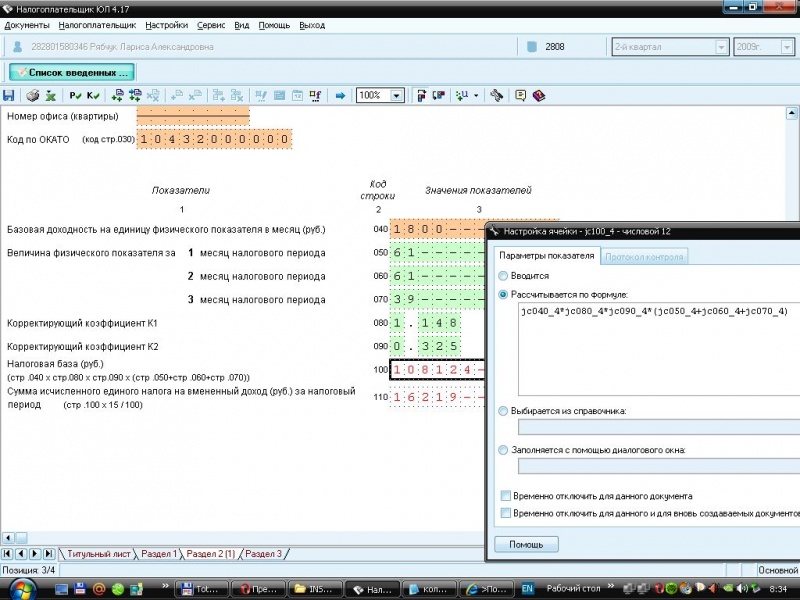800x600 pixels.
Task: Click the Save (floppy disk) toolbar icon
Action: click(x=9, y=95)
